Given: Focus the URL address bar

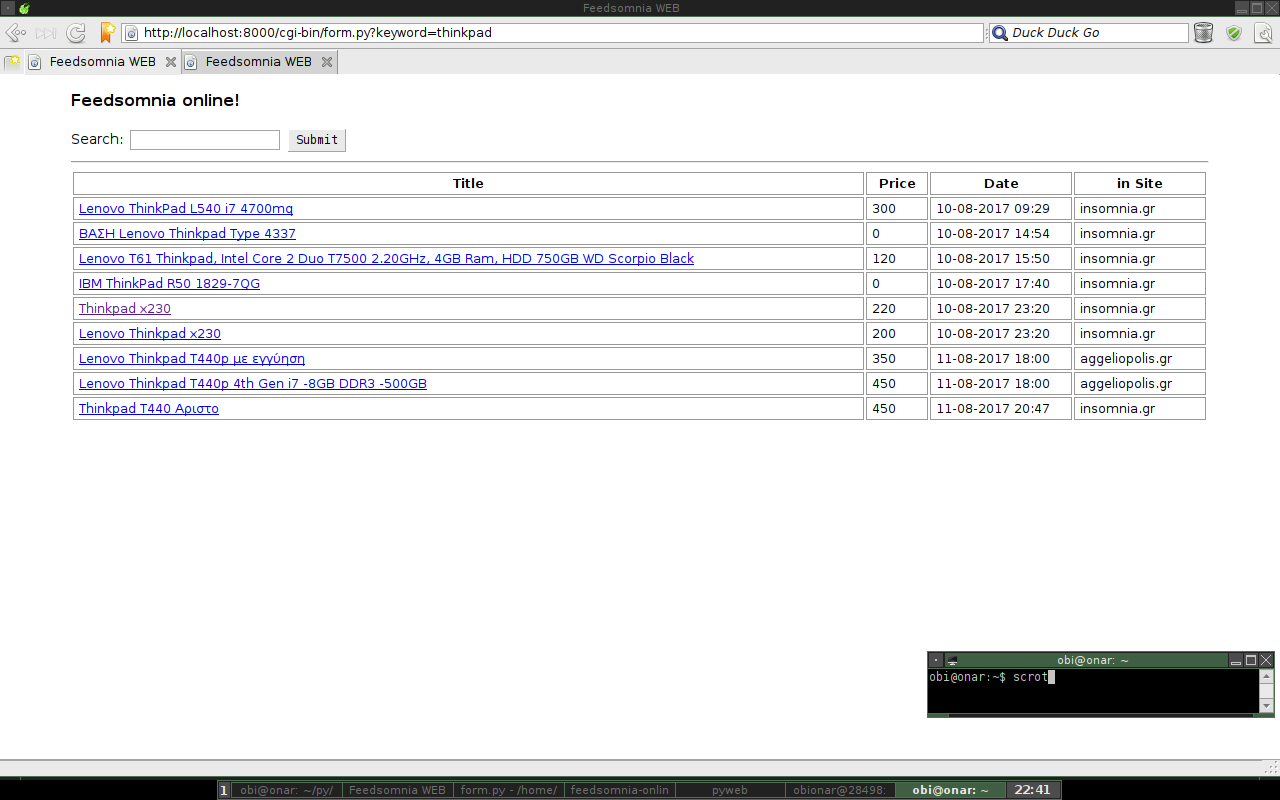Looking at the screenshot, I should pos(552,33).
